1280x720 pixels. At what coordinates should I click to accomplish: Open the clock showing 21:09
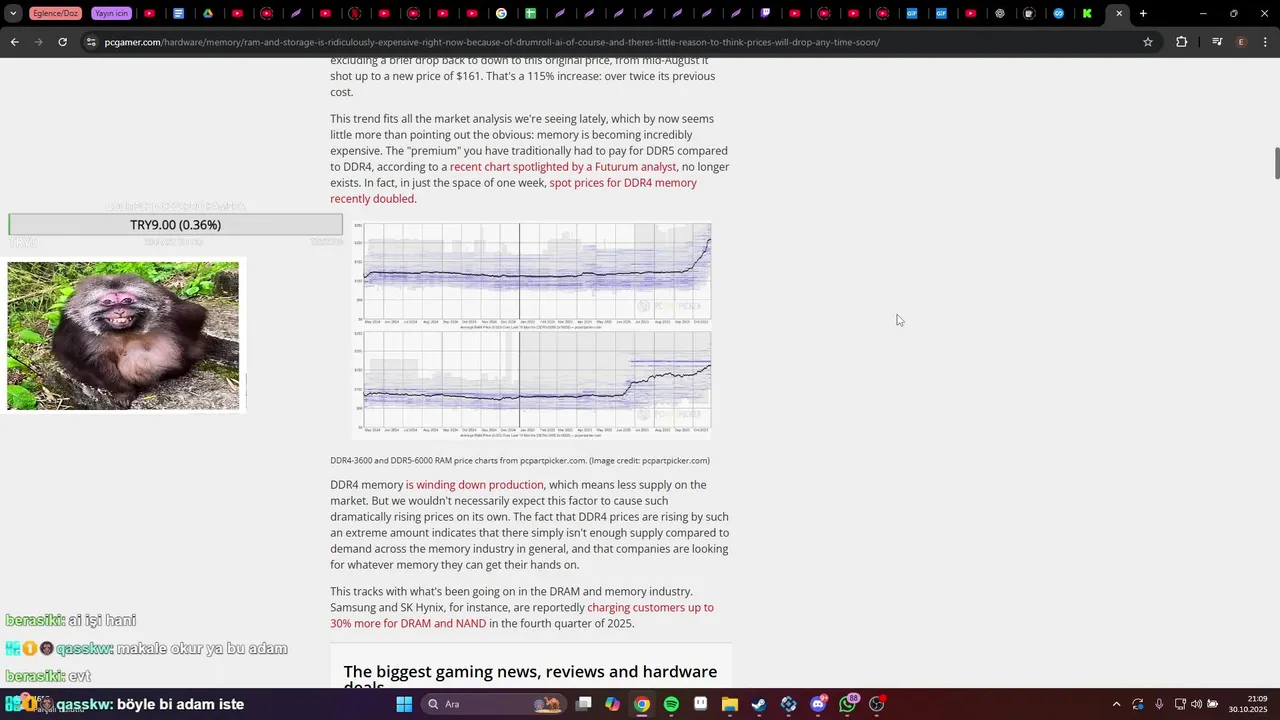tap(1249, 704)
